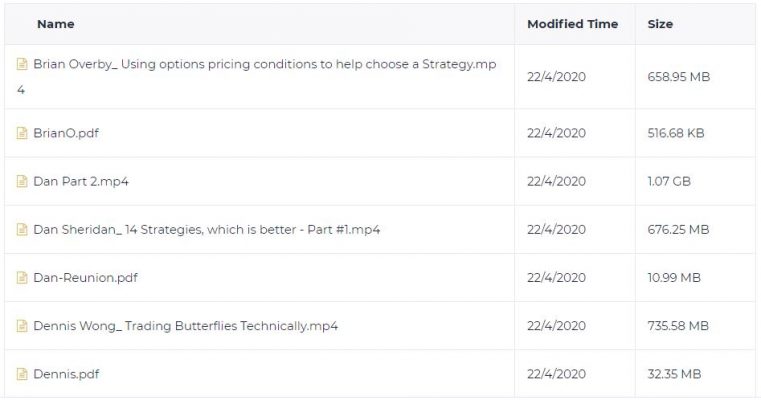Click the Dan-Reunion.pdf file icon

click(x=22, y=278)
